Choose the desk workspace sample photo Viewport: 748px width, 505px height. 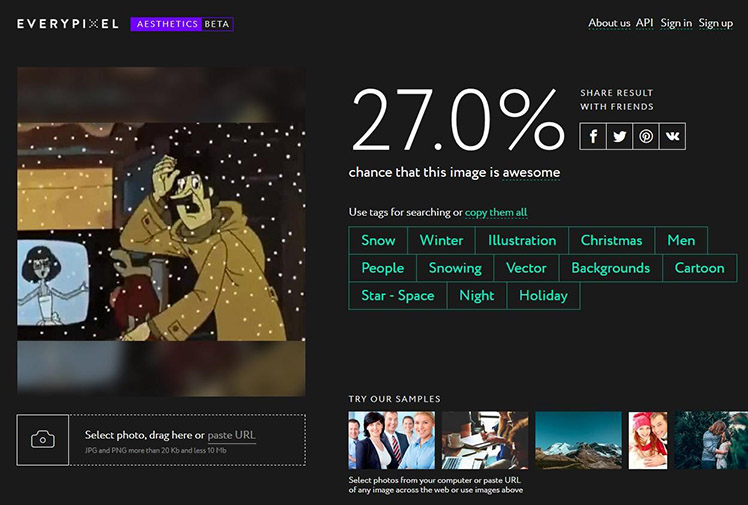pos(485,440)
